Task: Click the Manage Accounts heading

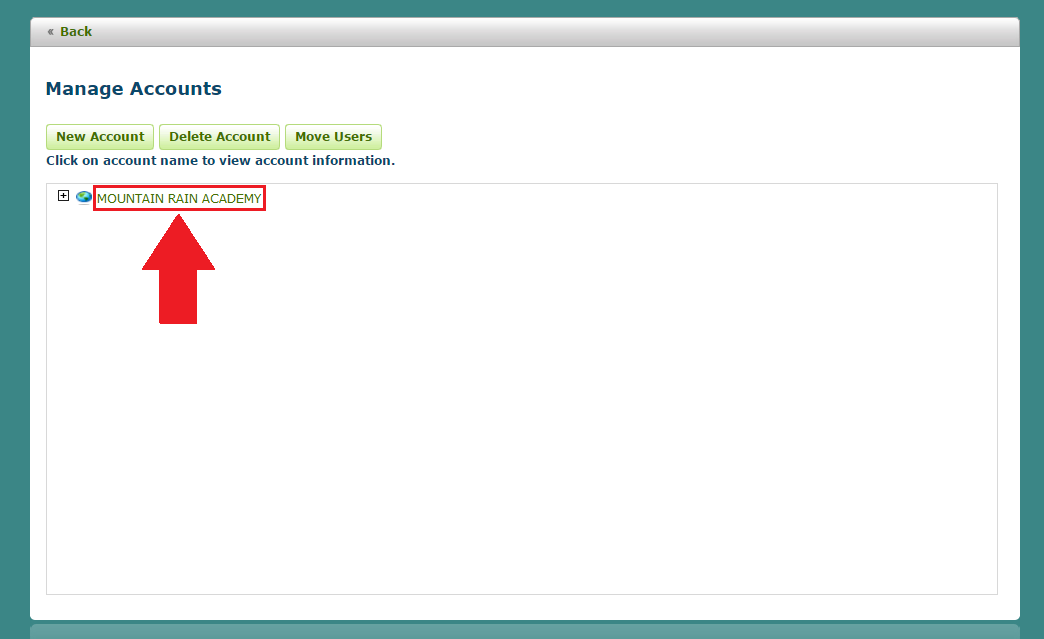Action: pos(133,88)
